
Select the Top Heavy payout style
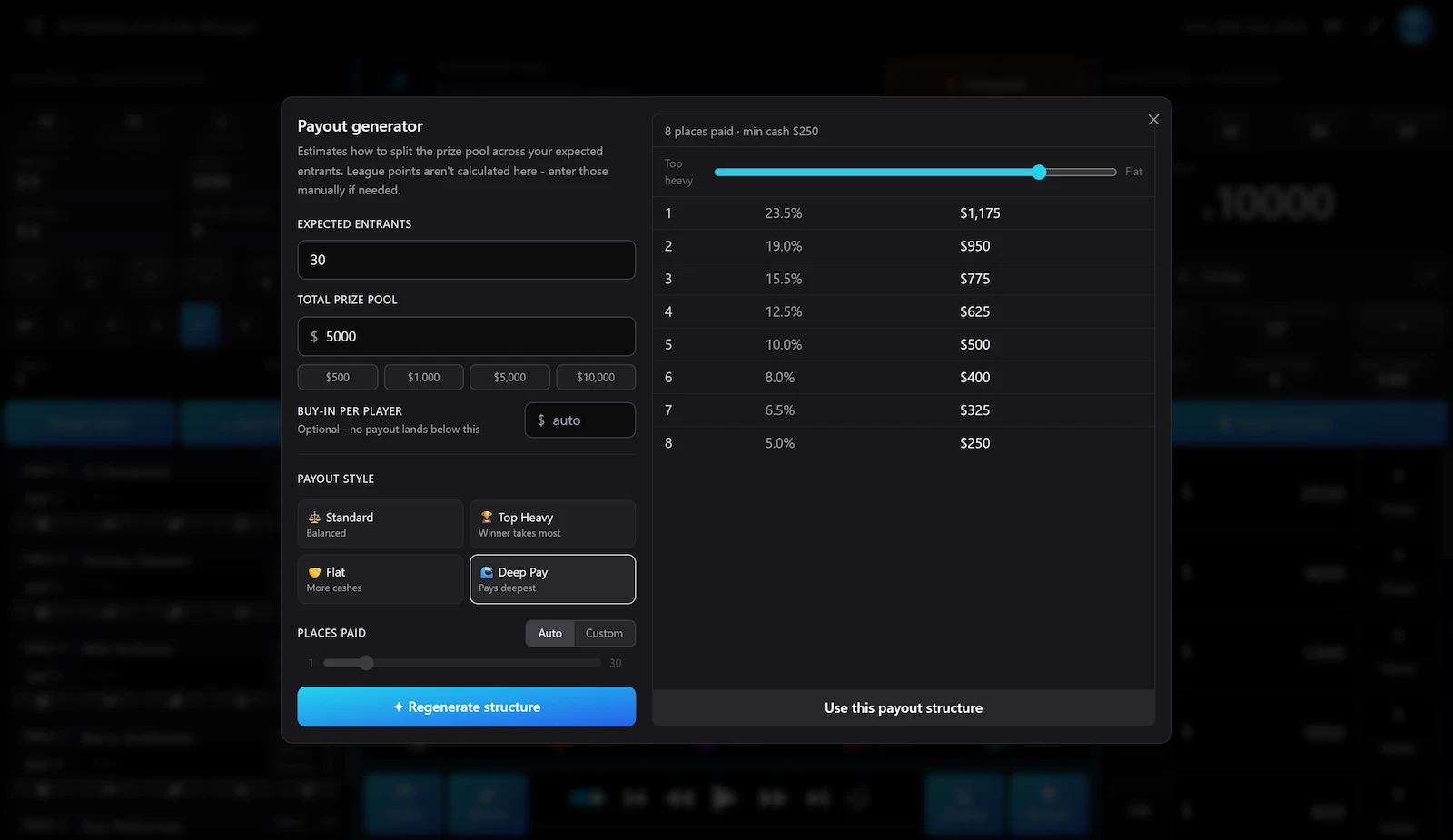(x=552, y=524)
